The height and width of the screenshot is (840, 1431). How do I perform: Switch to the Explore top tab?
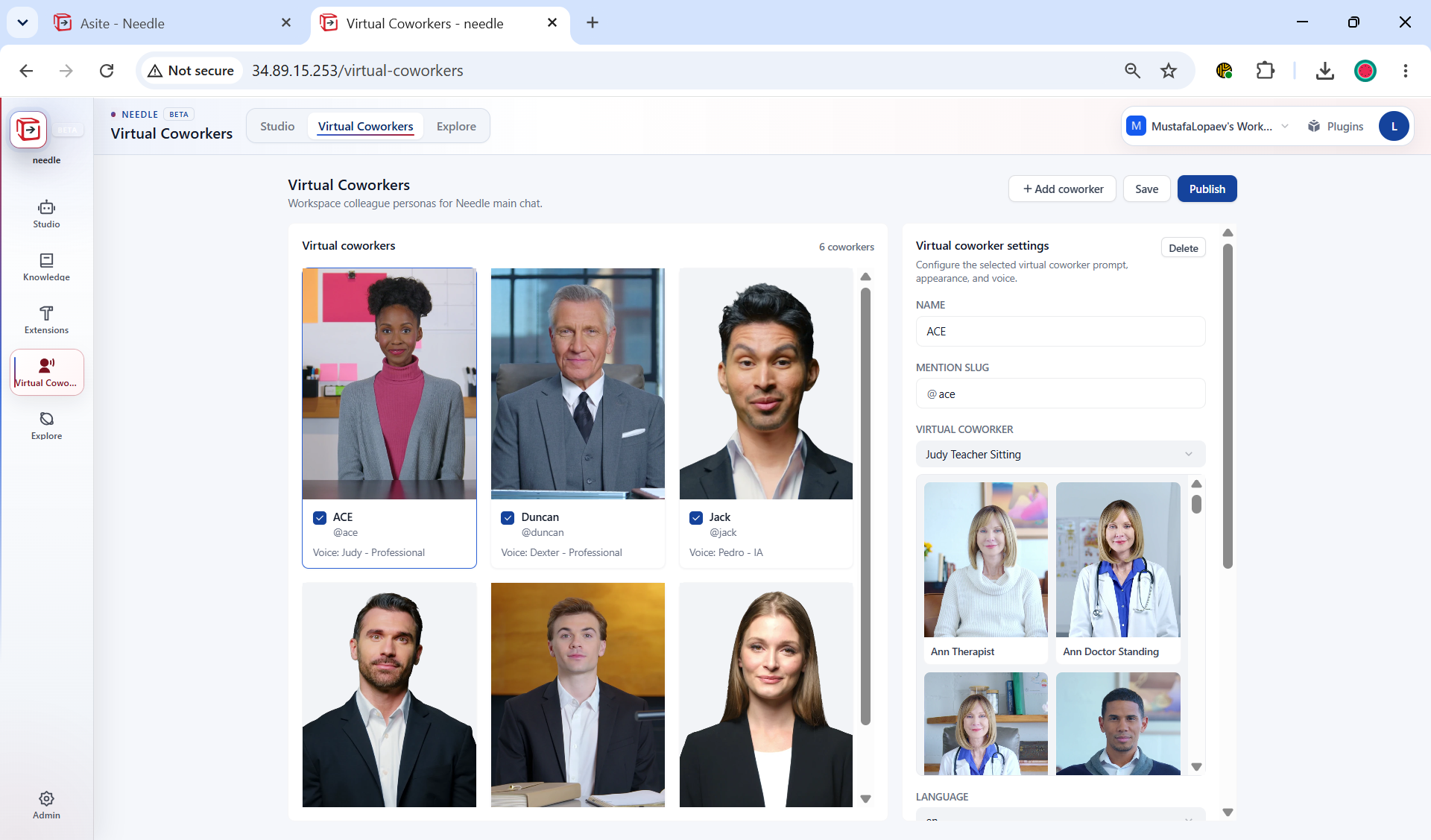coord(456,127)
